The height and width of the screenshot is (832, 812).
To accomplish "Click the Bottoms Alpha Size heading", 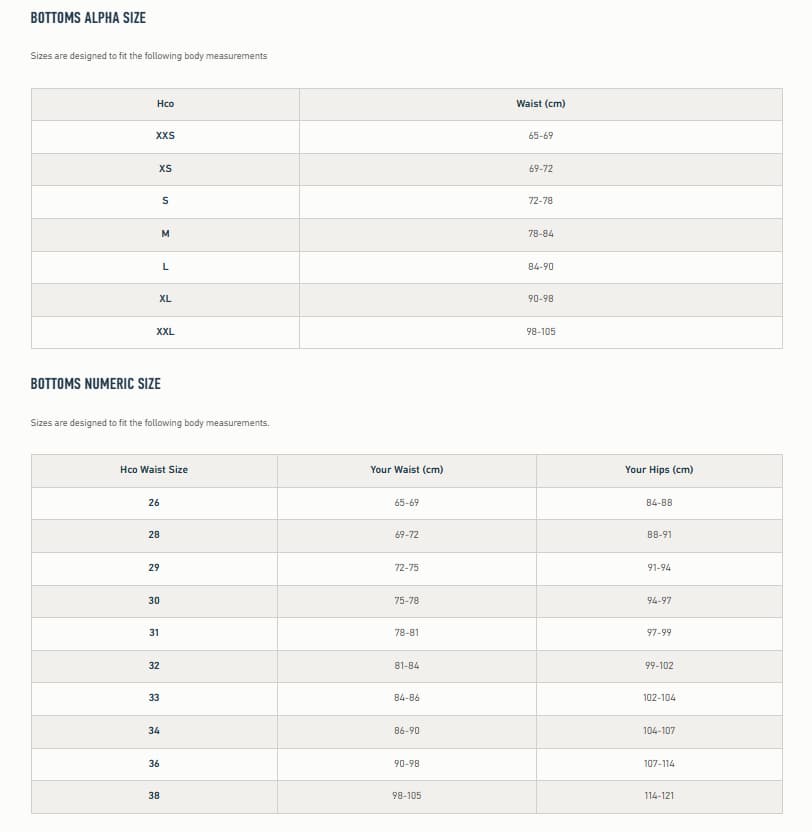I will [88, 18].
